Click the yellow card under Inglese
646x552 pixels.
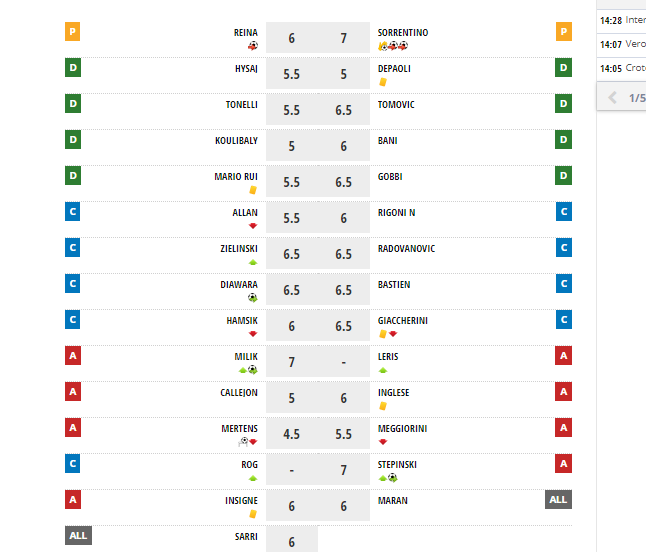click(383, 405)
